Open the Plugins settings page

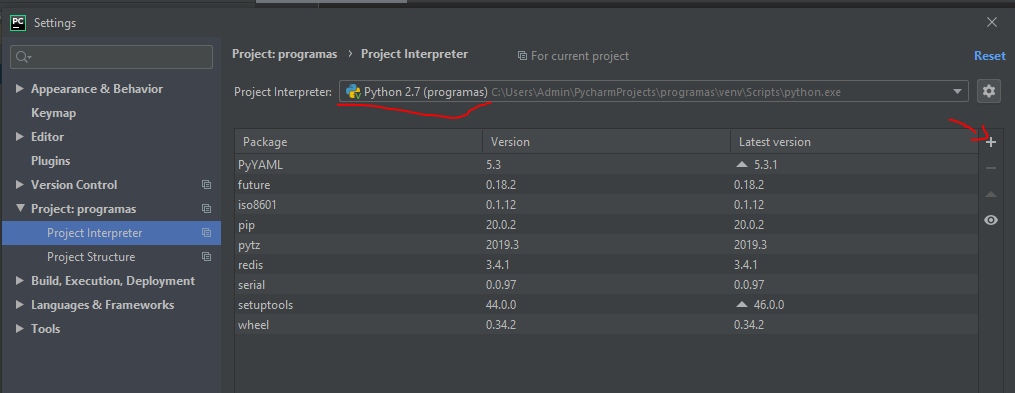(x=50, y=161)
